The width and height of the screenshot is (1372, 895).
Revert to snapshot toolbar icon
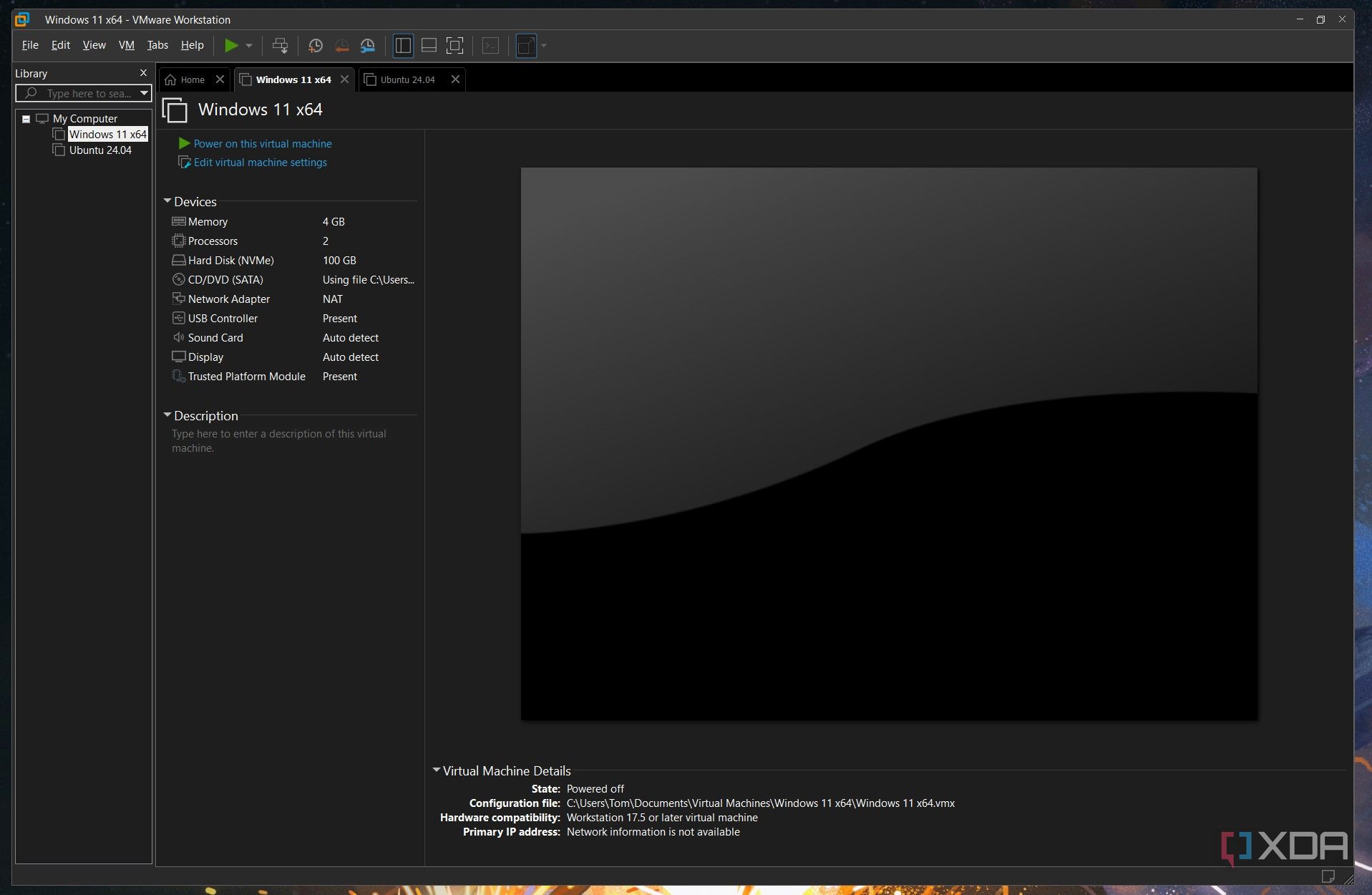(x=341, y=46)
